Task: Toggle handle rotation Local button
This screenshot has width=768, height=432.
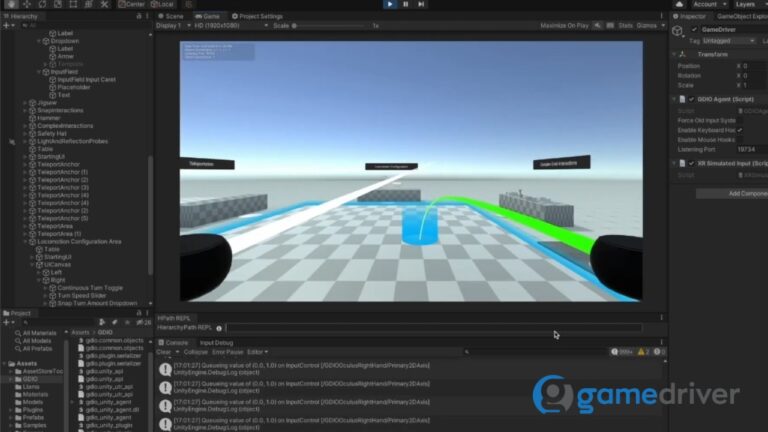Action: pyautogui.click(x=163, y=4)
